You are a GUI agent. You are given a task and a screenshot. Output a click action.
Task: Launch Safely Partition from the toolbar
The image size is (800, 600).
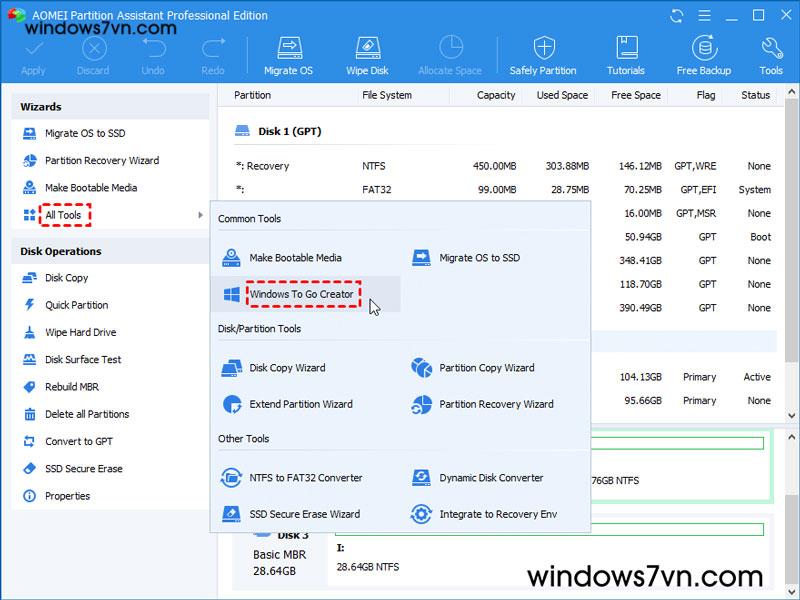[x=541, y=54]
